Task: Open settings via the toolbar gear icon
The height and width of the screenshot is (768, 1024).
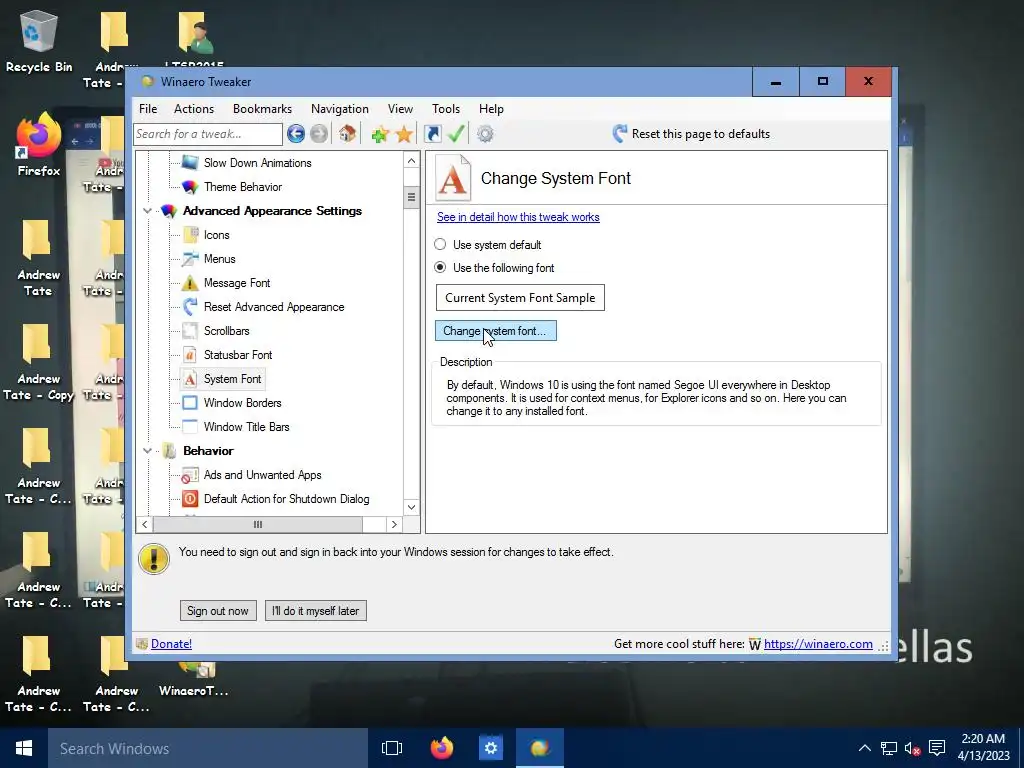Action: coord(485,134)
